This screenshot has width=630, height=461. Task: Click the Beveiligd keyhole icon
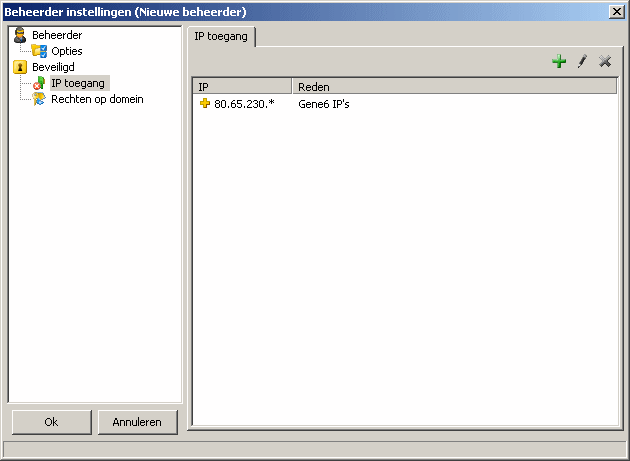(x=20, y=67)
